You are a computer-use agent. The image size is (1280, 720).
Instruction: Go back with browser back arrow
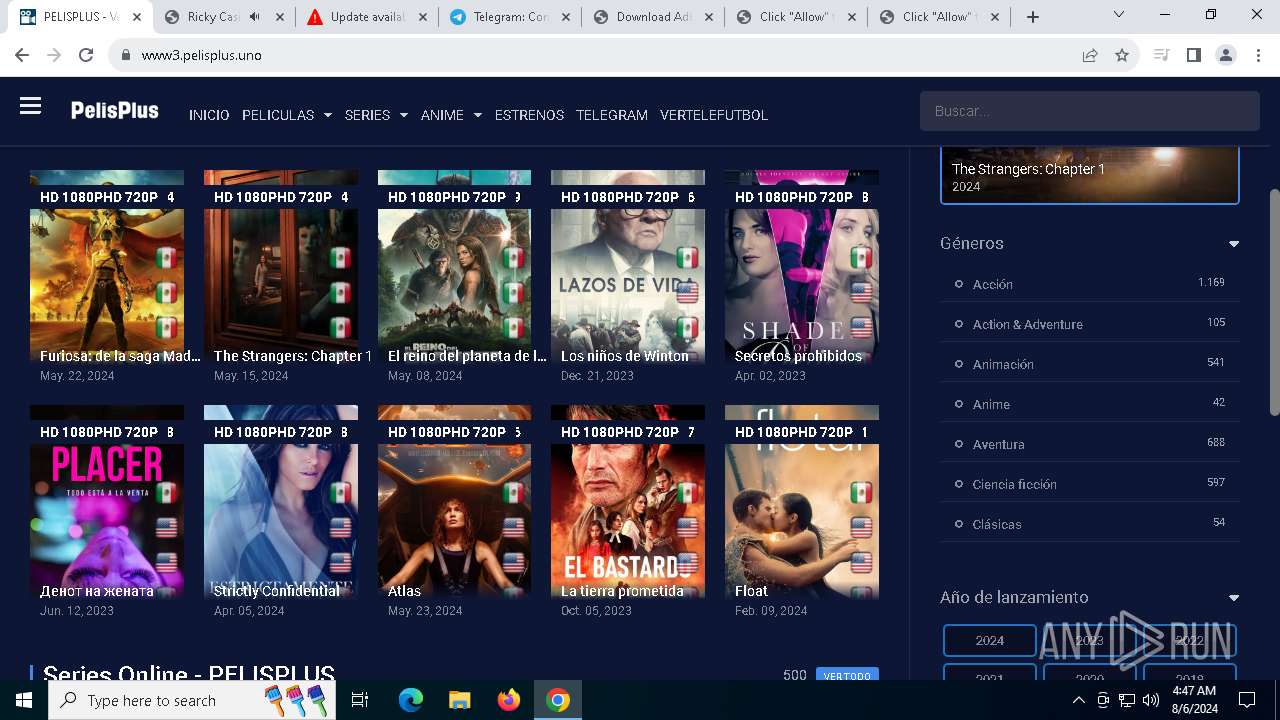pos(22,55)
